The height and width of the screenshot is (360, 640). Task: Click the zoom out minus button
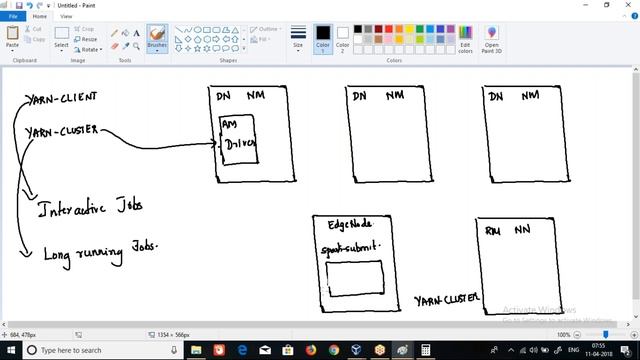[577, 335]
